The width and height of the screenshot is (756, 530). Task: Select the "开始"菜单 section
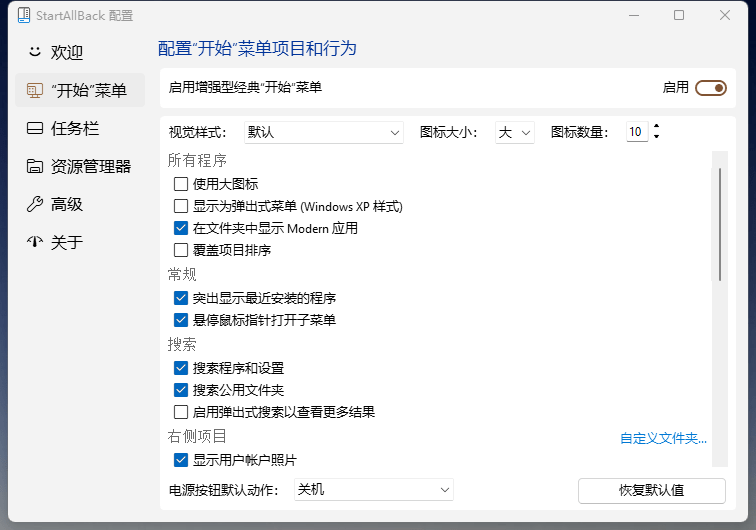[x=80, y=90]
